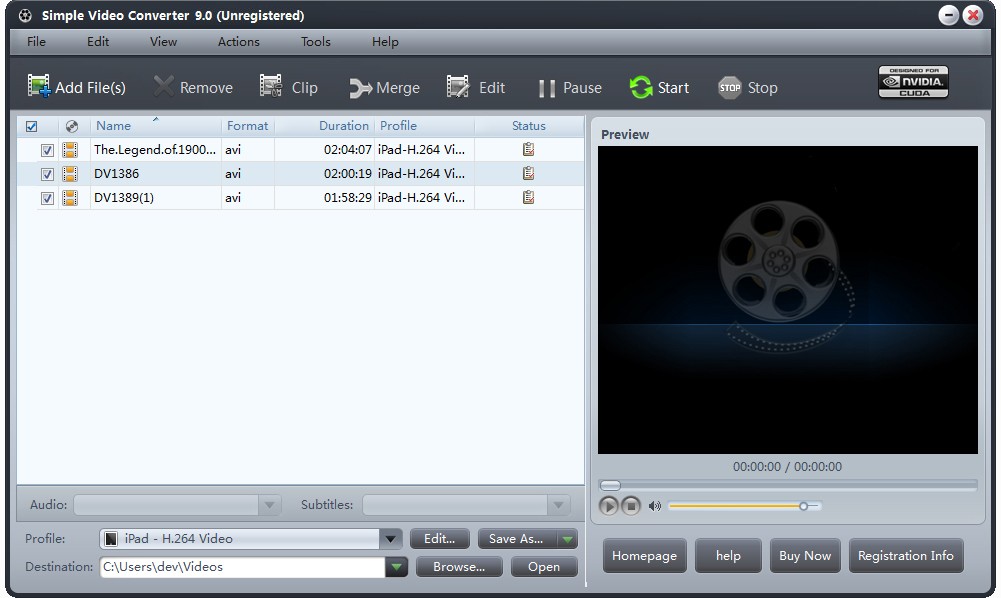This screenshot has width=1001, height=598.
Task: Select the Merge tool
Action: (x=384, y=87)
